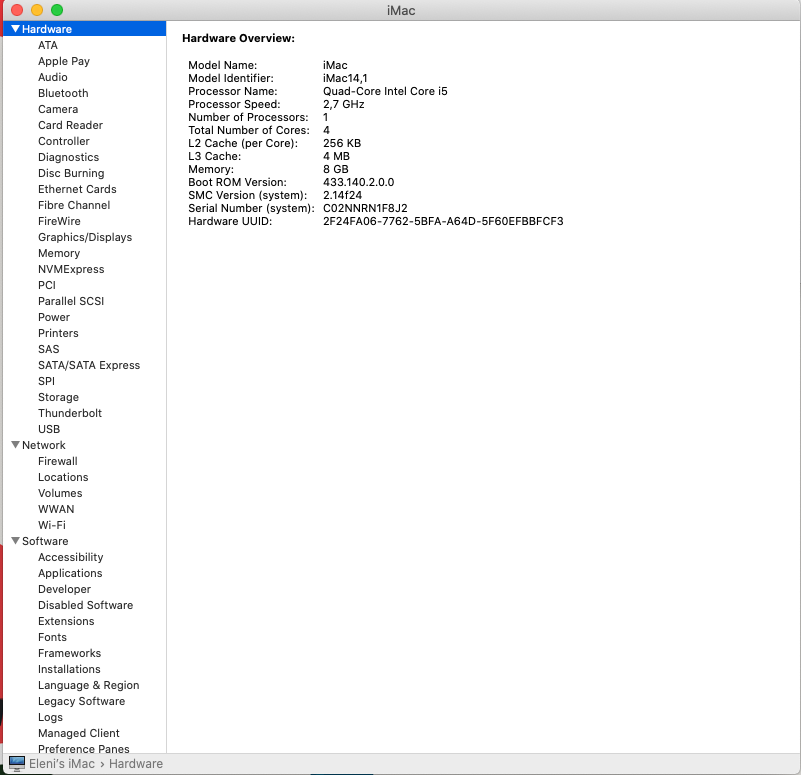Select the Software category label

(45, 541)
